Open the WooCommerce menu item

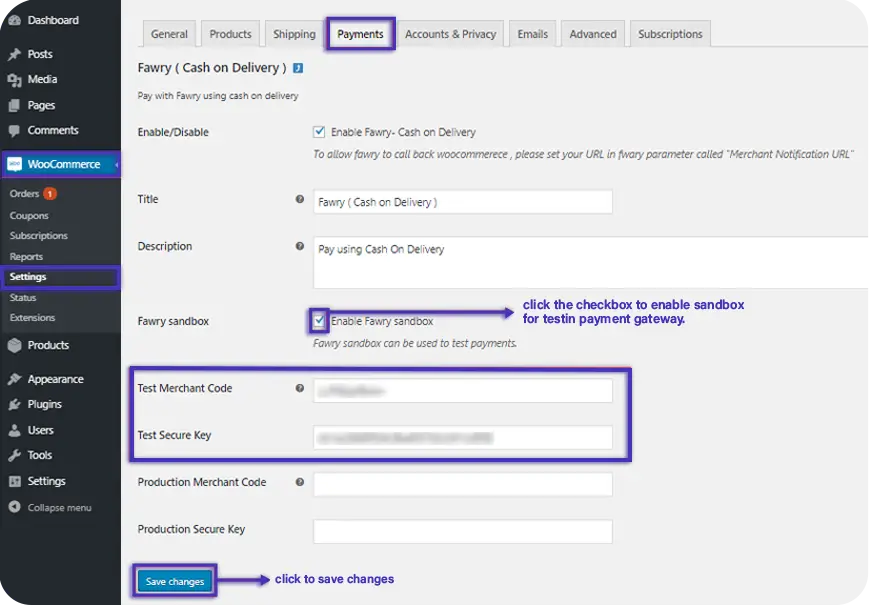point(64,165)
